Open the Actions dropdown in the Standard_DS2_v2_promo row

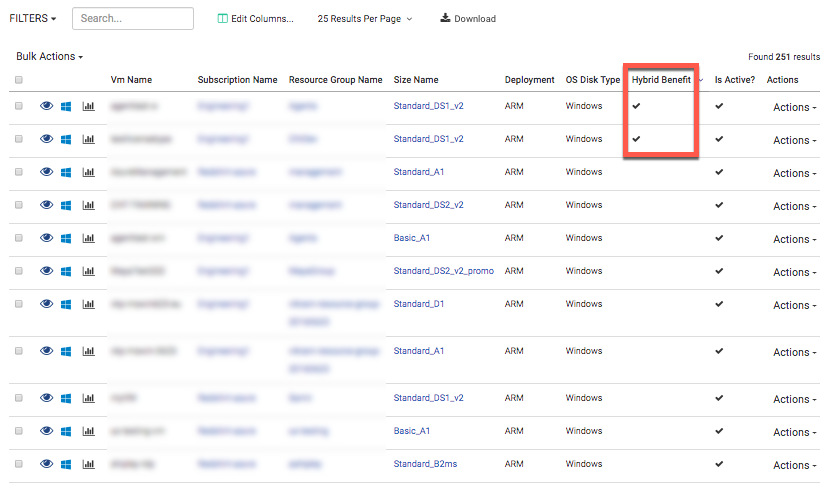point(794,272)
